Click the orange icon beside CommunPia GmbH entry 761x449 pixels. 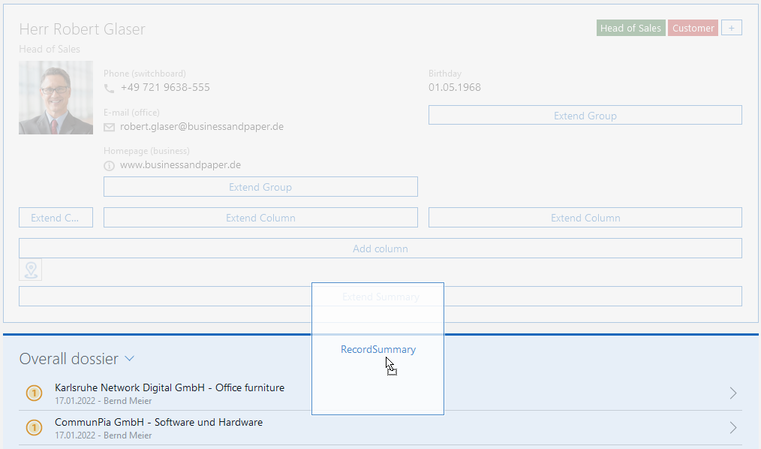[34, 428]
